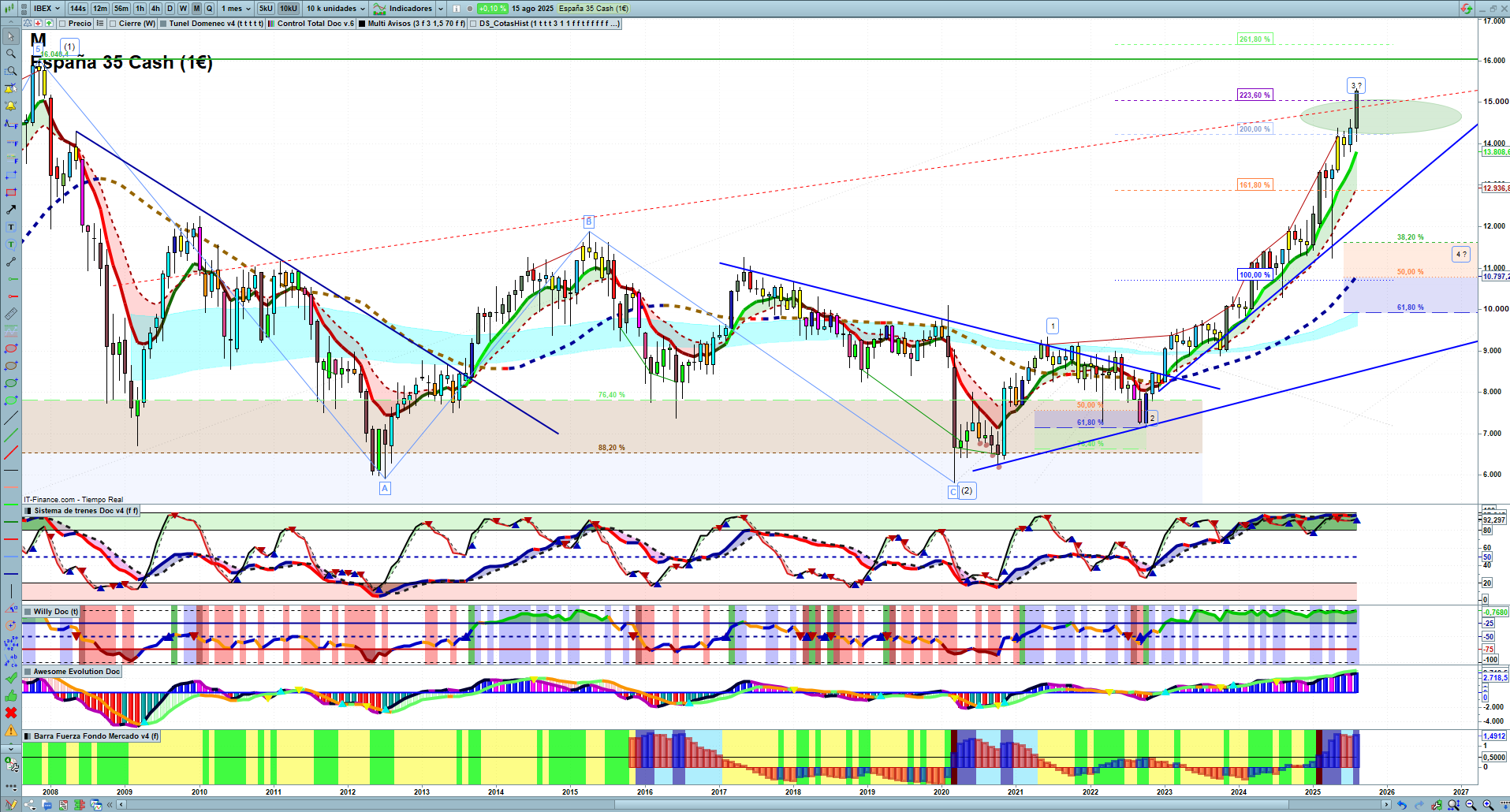1510x812 pixels.
Task: Switch to the 4h timeframe
Action: pos(155,9)
